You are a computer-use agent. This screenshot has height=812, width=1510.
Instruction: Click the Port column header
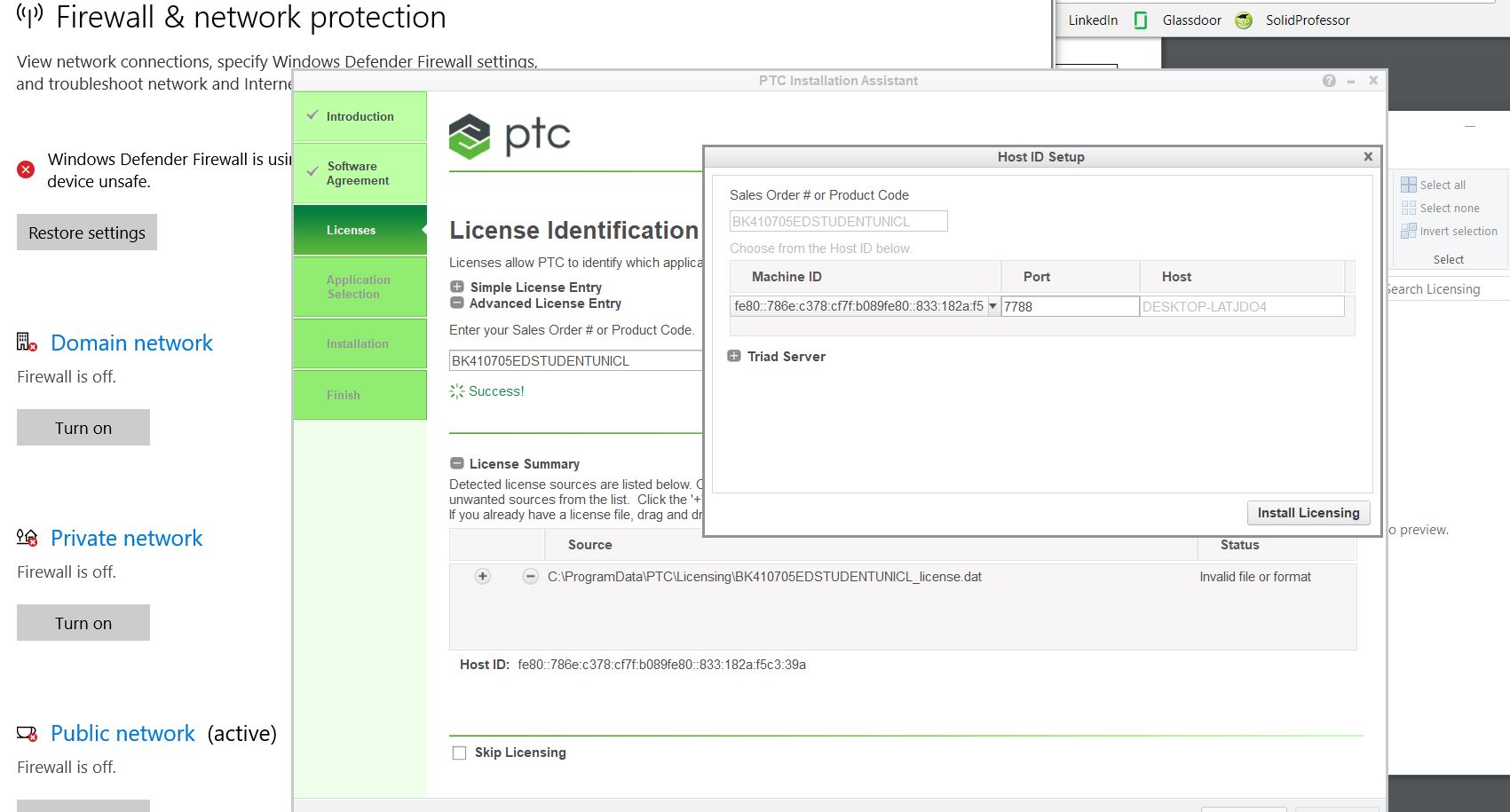point(1071,277)
